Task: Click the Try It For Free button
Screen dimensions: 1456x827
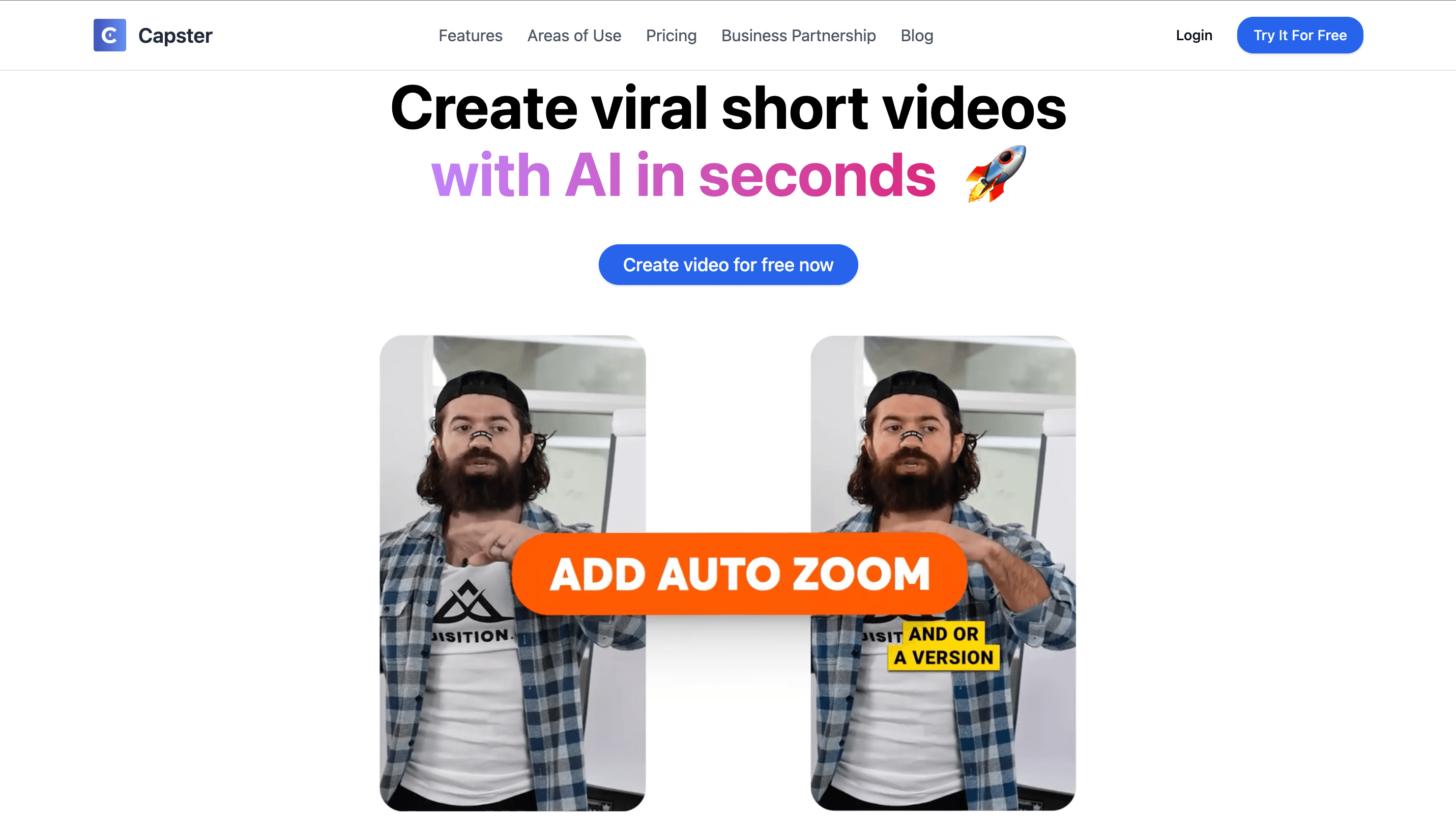Action: 1300,35
